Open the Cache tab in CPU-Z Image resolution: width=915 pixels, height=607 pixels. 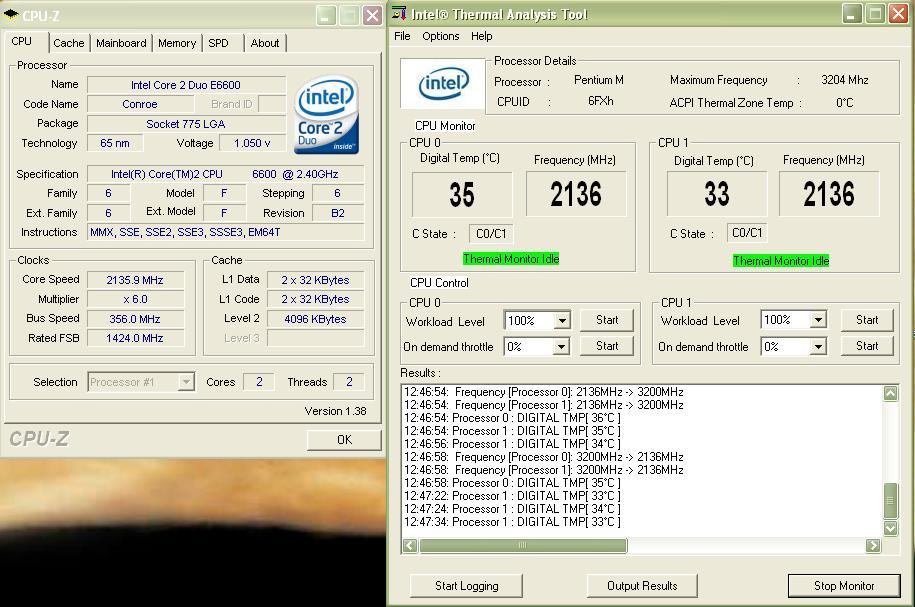pos(68,43)
